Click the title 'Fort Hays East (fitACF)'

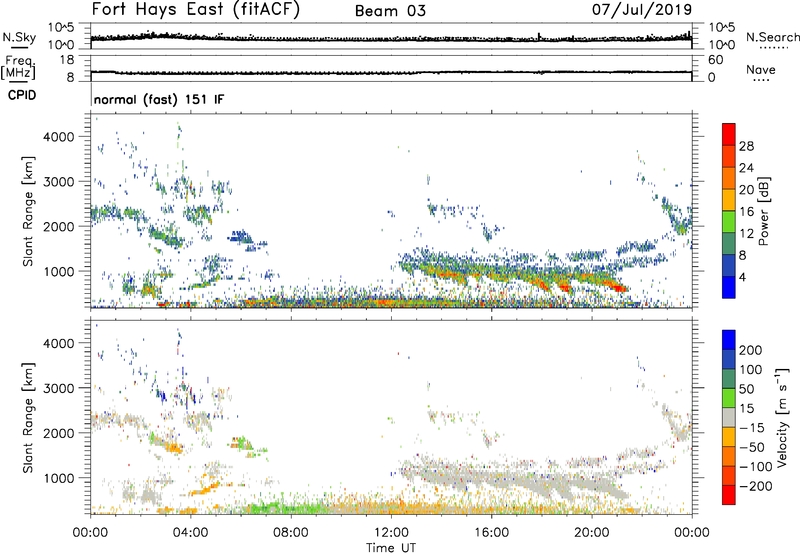[x=195, y=9]
